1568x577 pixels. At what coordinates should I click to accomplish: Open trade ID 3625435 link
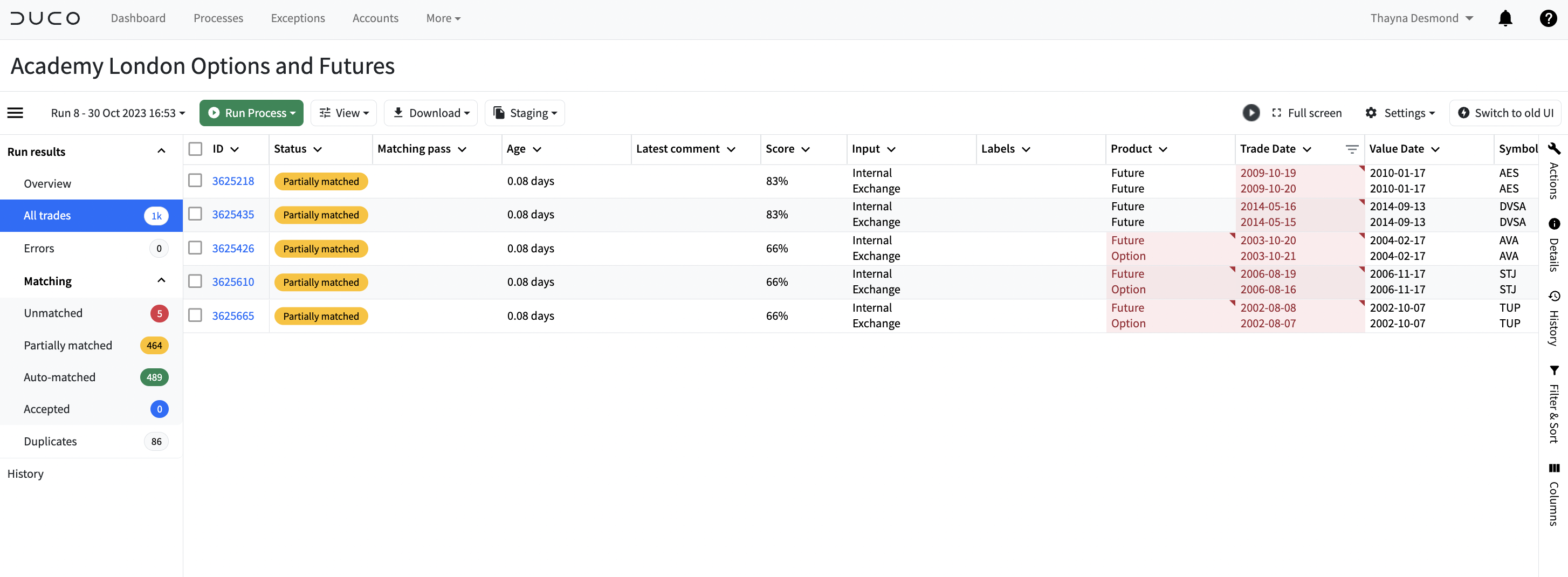pyautogui.click(x=233, y=214)
